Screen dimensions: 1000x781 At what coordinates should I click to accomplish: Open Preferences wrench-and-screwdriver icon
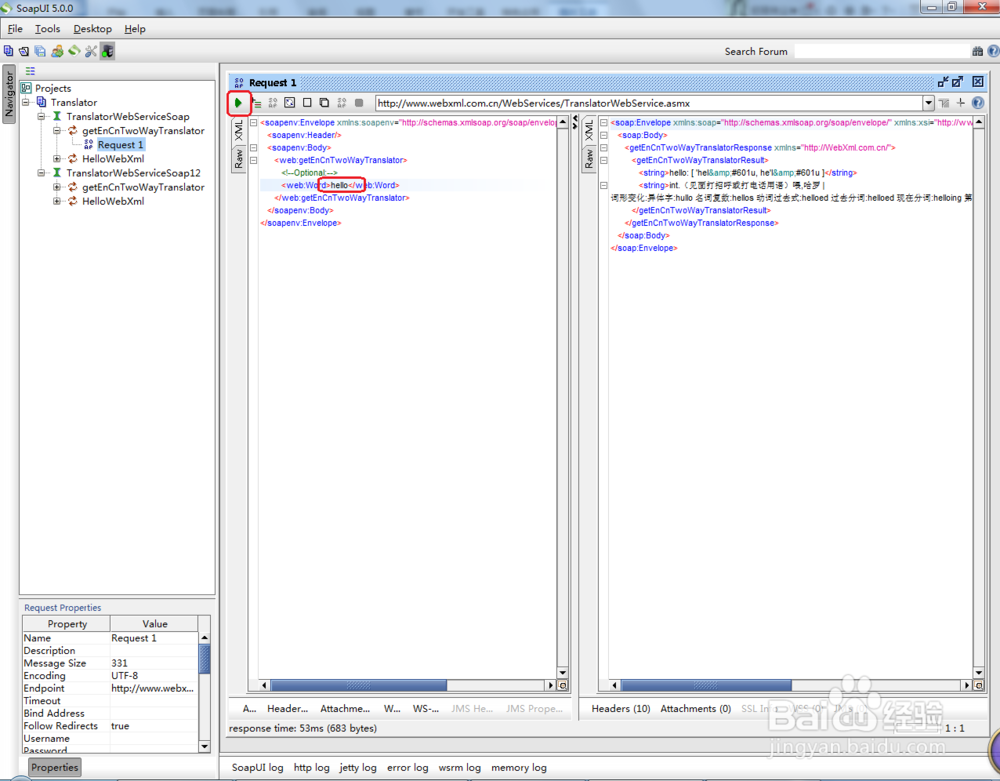pos(91,51)
